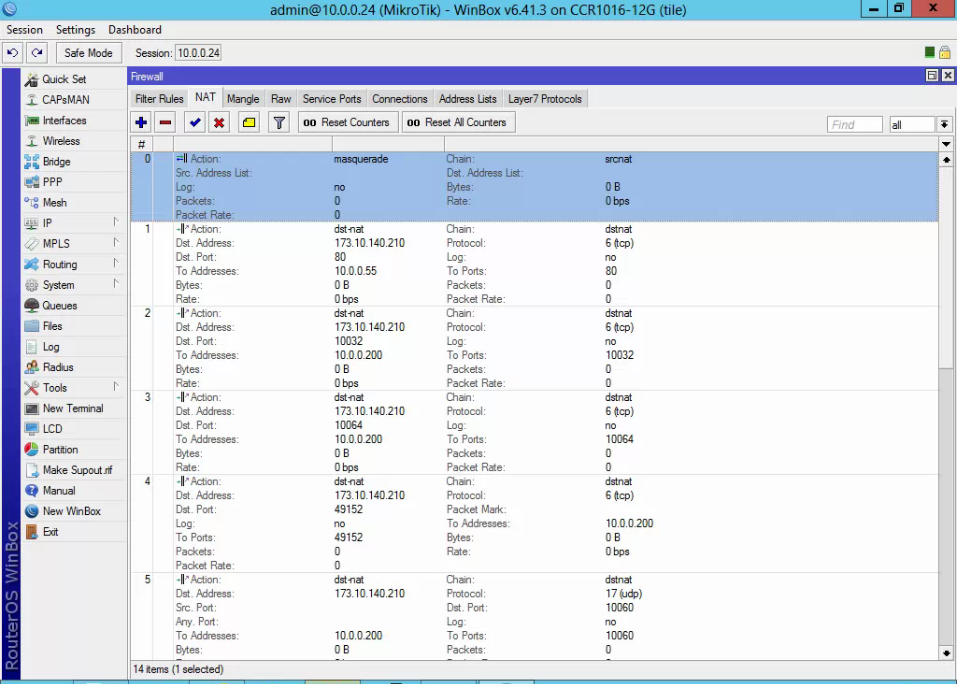
Task: Click the Filter funnel icon
Action: point(280,122)
